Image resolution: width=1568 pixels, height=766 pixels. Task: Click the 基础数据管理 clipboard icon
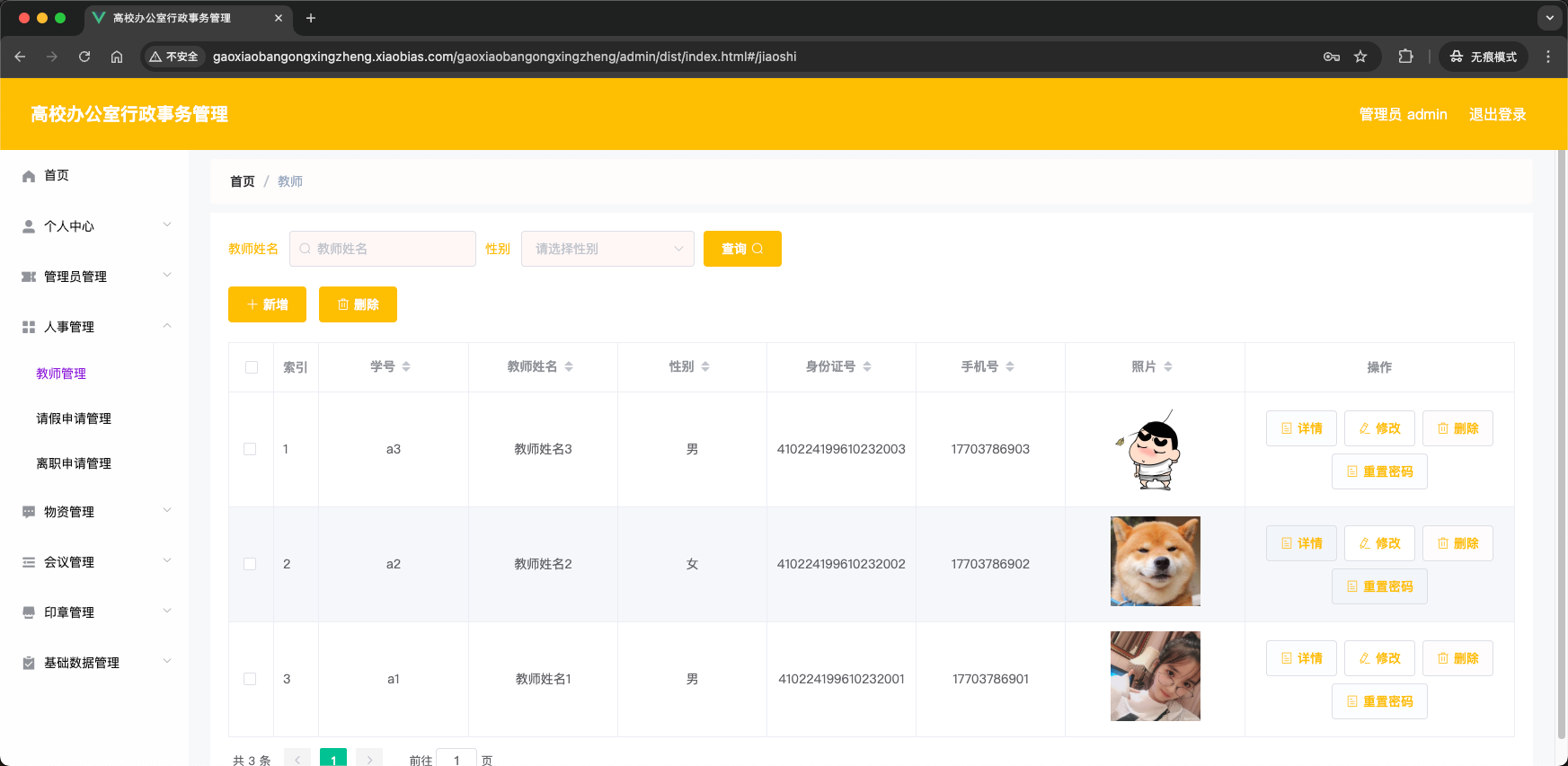tap(29, 663)
